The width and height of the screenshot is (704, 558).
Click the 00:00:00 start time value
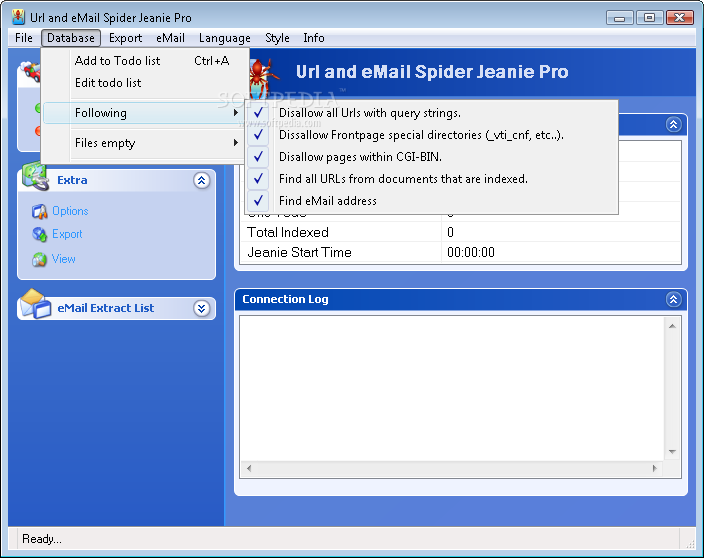tap(471, 252)
